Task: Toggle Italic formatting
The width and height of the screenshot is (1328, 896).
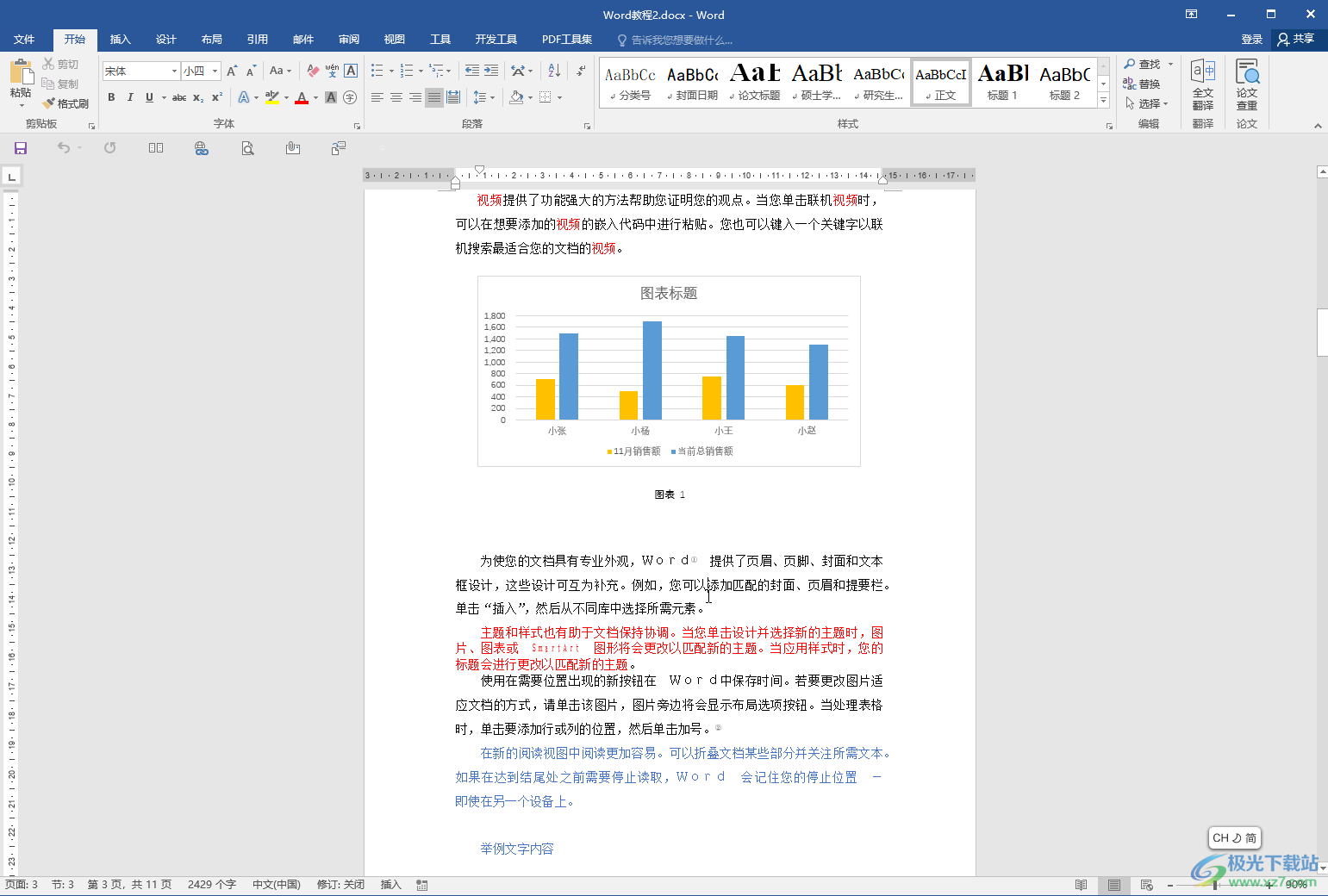Action: point(130,97)
